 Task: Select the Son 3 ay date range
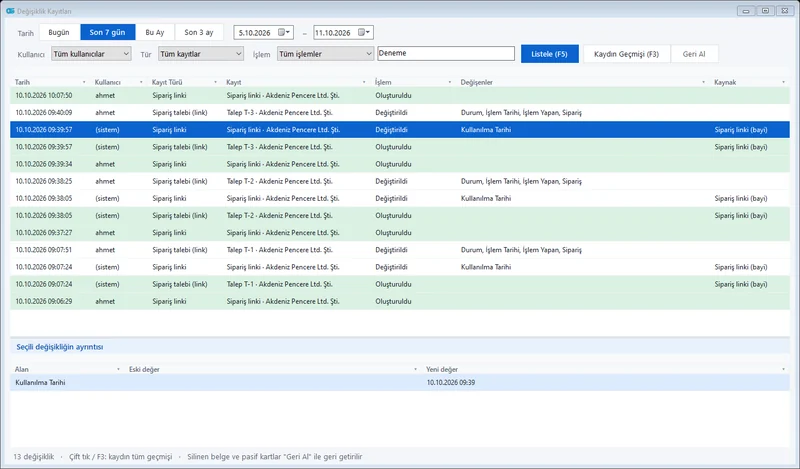(x=199, y=32)
